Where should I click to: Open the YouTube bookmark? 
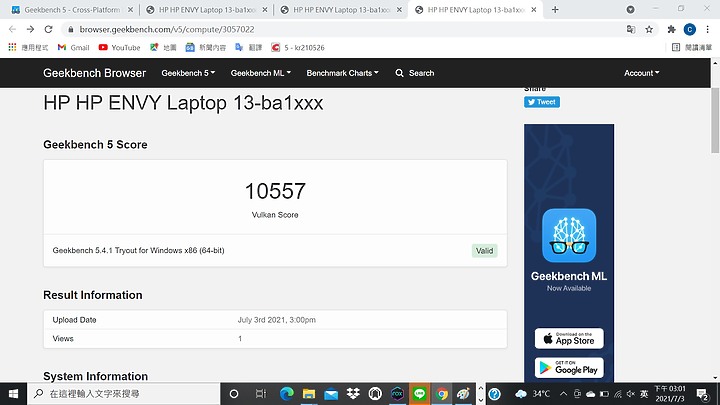coord(119,47)
